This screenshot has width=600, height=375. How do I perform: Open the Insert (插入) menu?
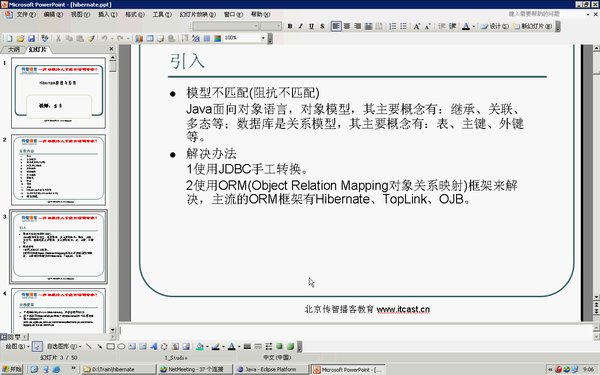point(108,15)
